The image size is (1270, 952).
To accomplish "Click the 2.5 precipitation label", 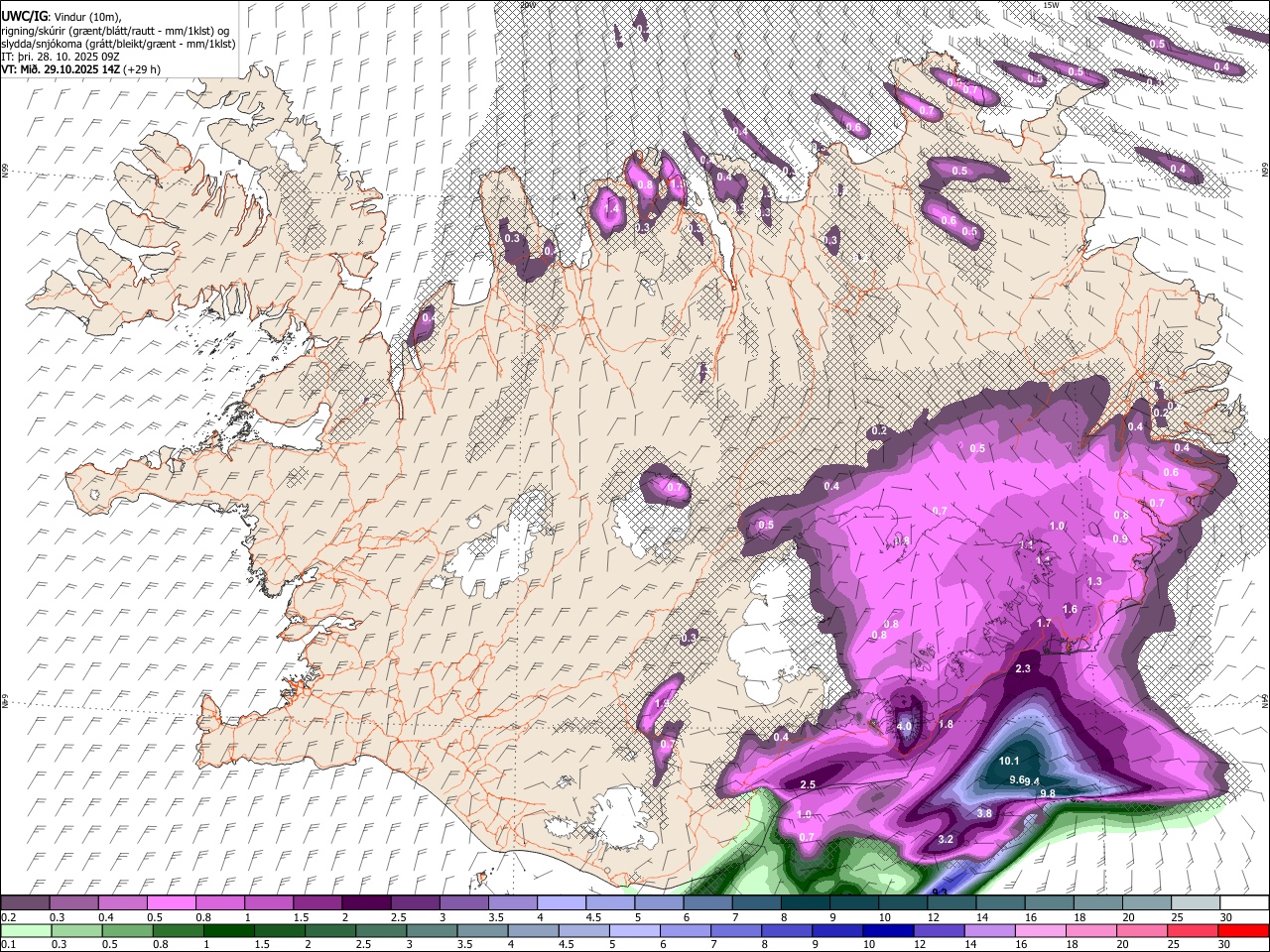I will [x=808, y=784].
